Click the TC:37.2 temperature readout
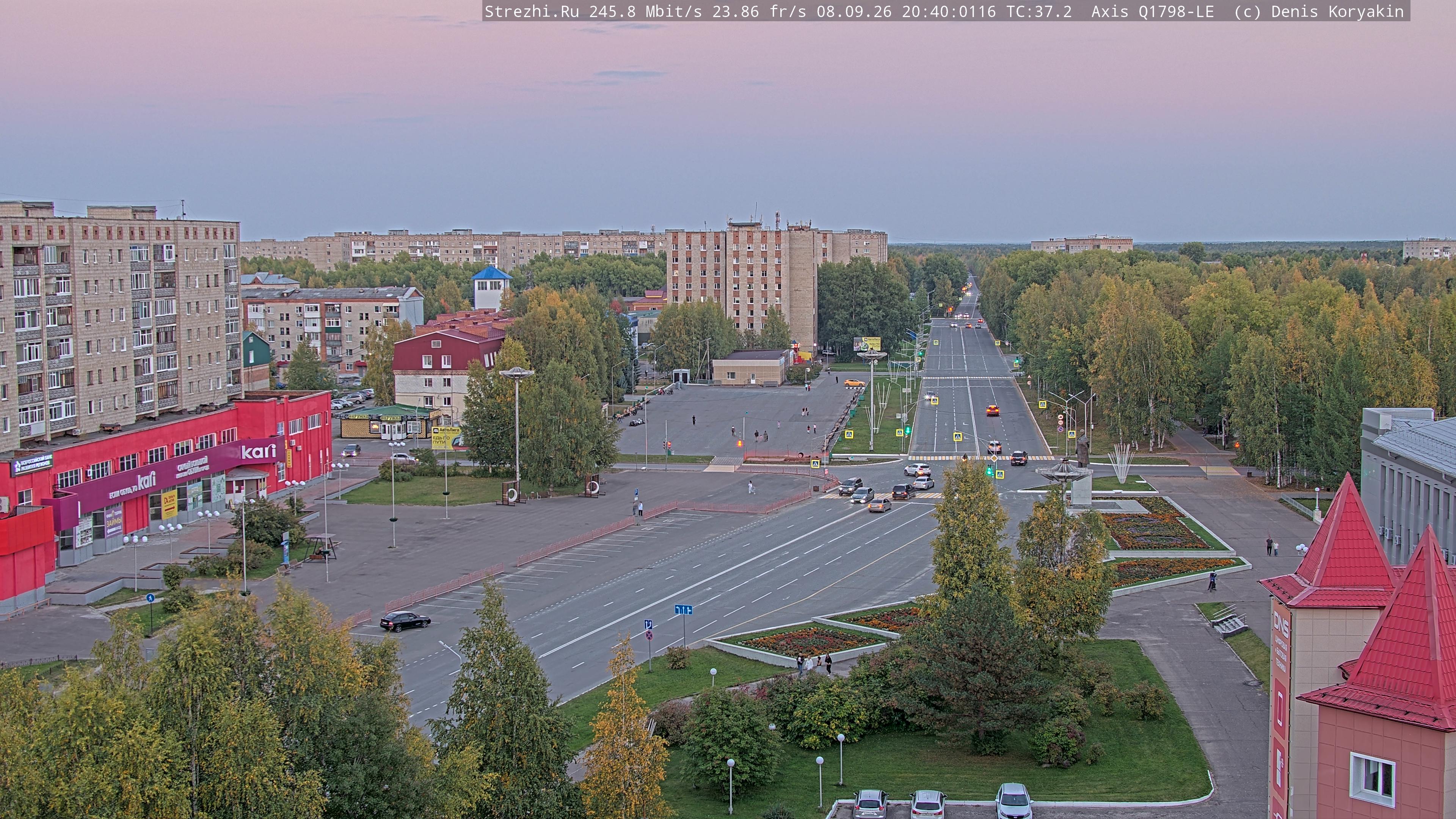Viewport: 1456px width, 819px height. 1039,11
